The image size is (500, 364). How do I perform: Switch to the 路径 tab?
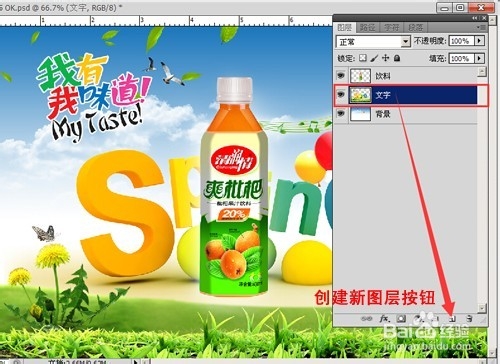(367, 27)
